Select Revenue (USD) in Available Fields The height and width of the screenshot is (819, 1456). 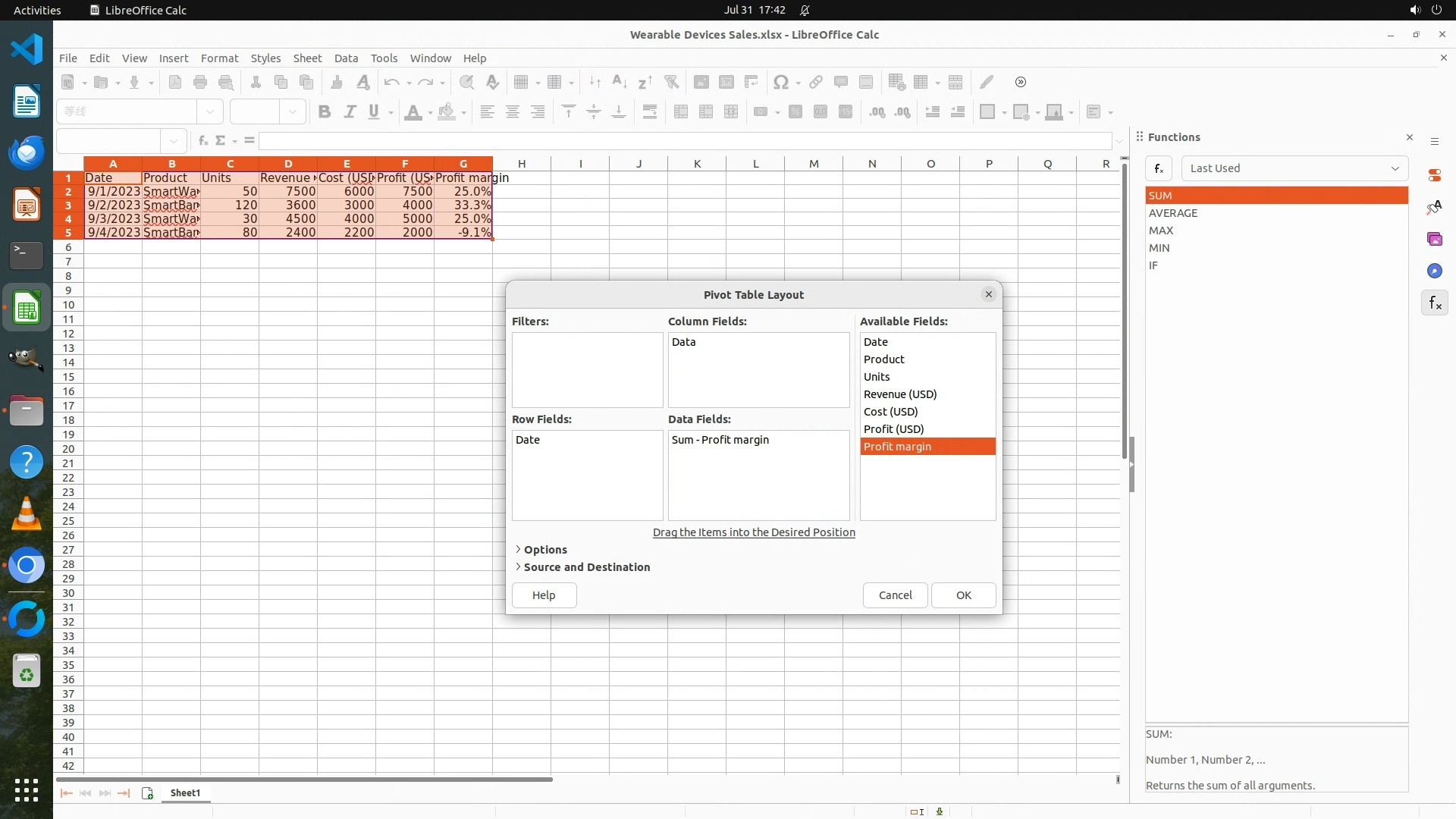click(900, 394)
